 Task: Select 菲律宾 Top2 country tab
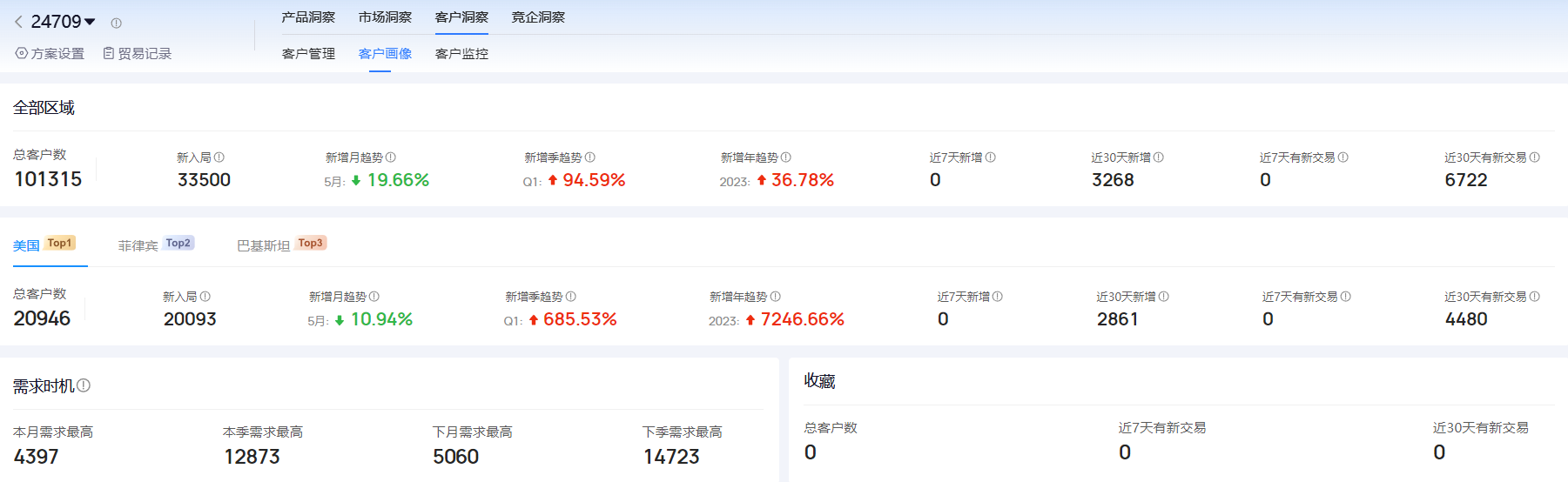[156, 245]
